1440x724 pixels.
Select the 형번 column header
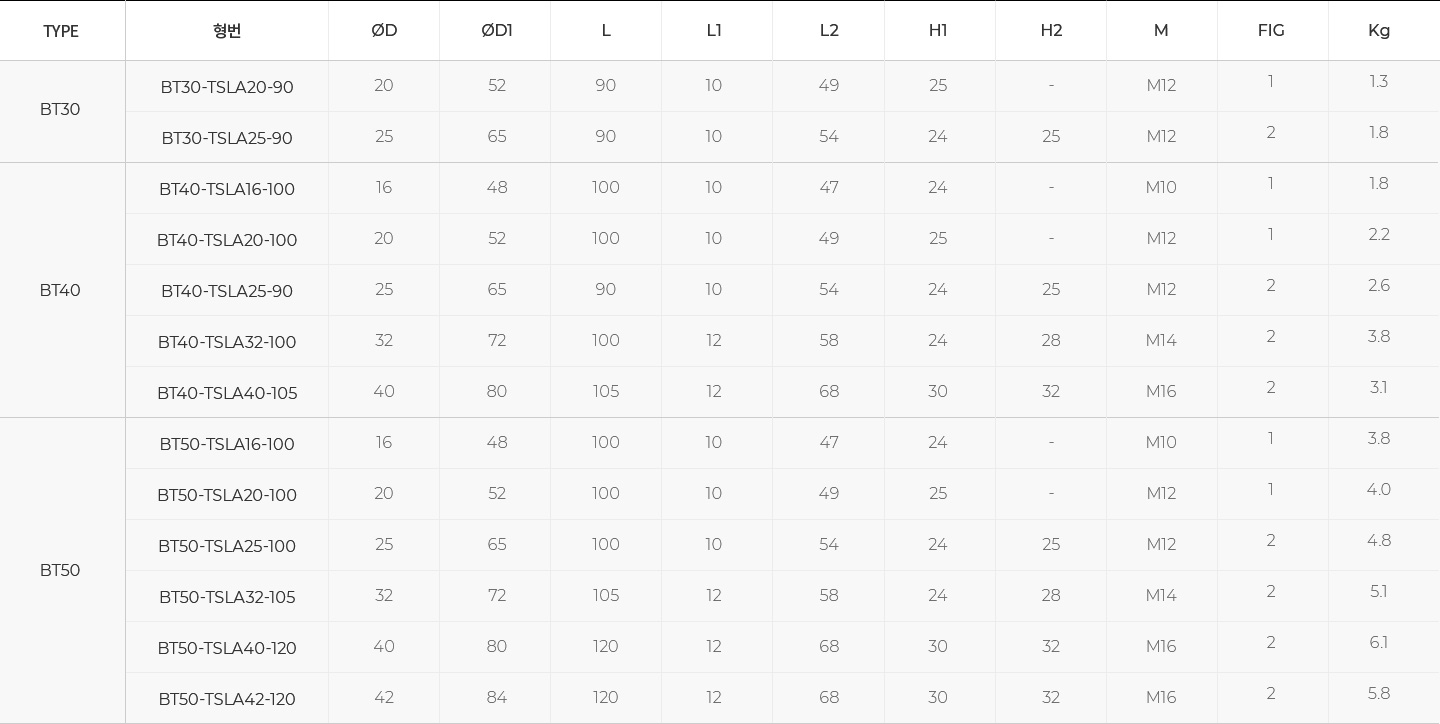coord(227,30)
